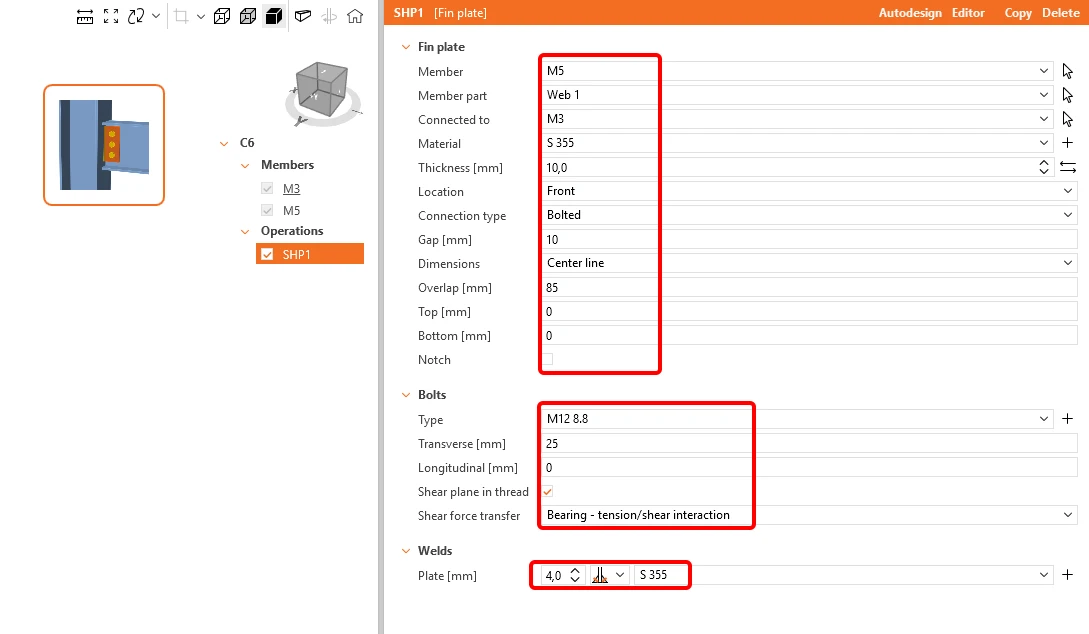Click the Overlap value field

point(809,287)
